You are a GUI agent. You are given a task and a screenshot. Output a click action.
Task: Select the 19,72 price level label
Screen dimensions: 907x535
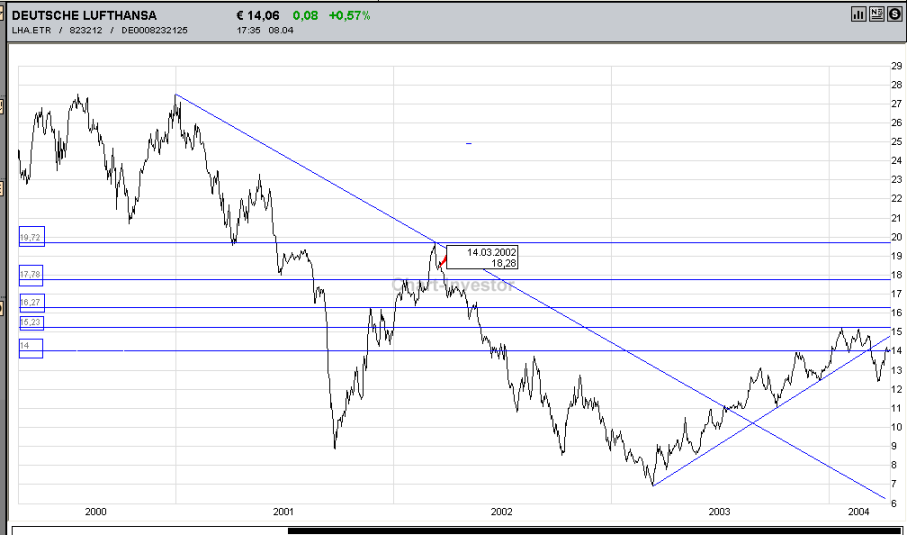tap(32, 237)
